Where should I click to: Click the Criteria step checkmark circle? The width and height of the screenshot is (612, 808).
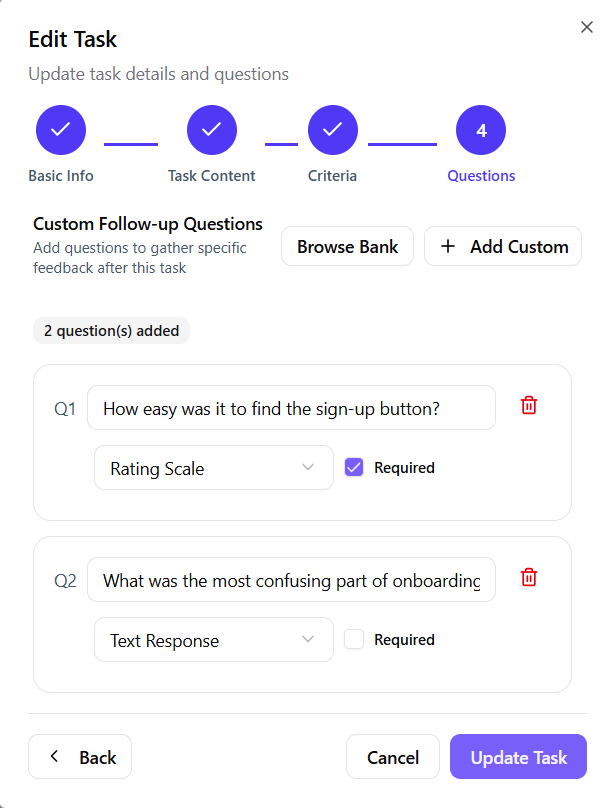pyautogui.click(x=333, y=130)
